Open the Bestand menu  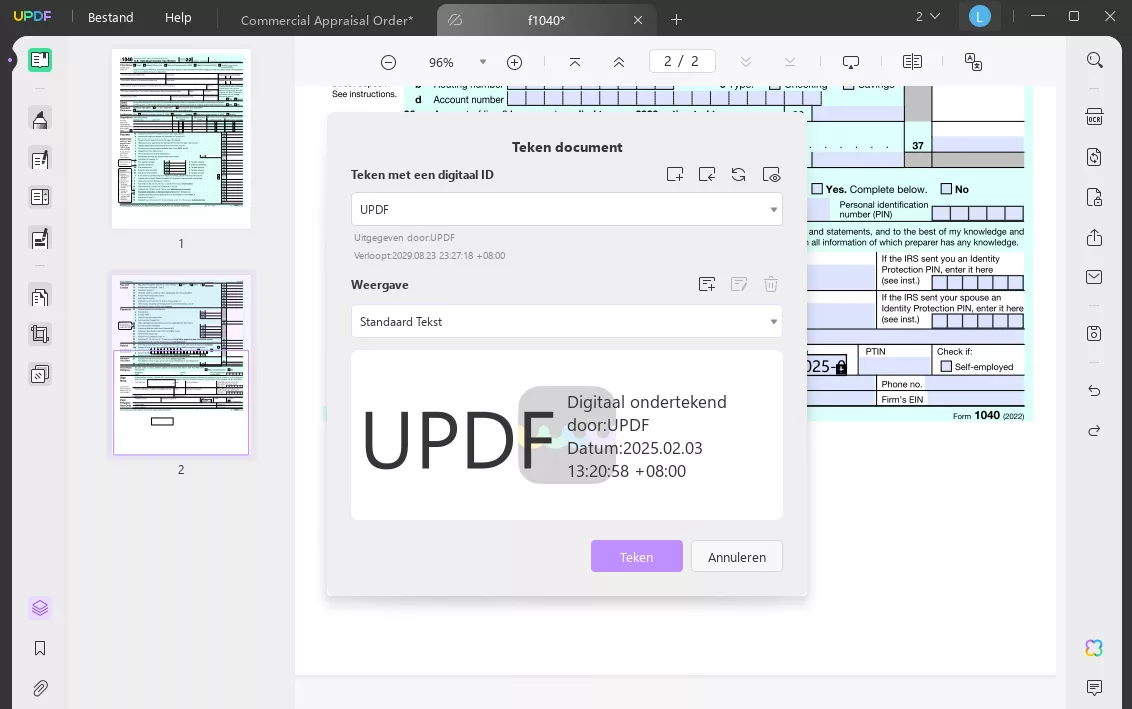point(110,17)
